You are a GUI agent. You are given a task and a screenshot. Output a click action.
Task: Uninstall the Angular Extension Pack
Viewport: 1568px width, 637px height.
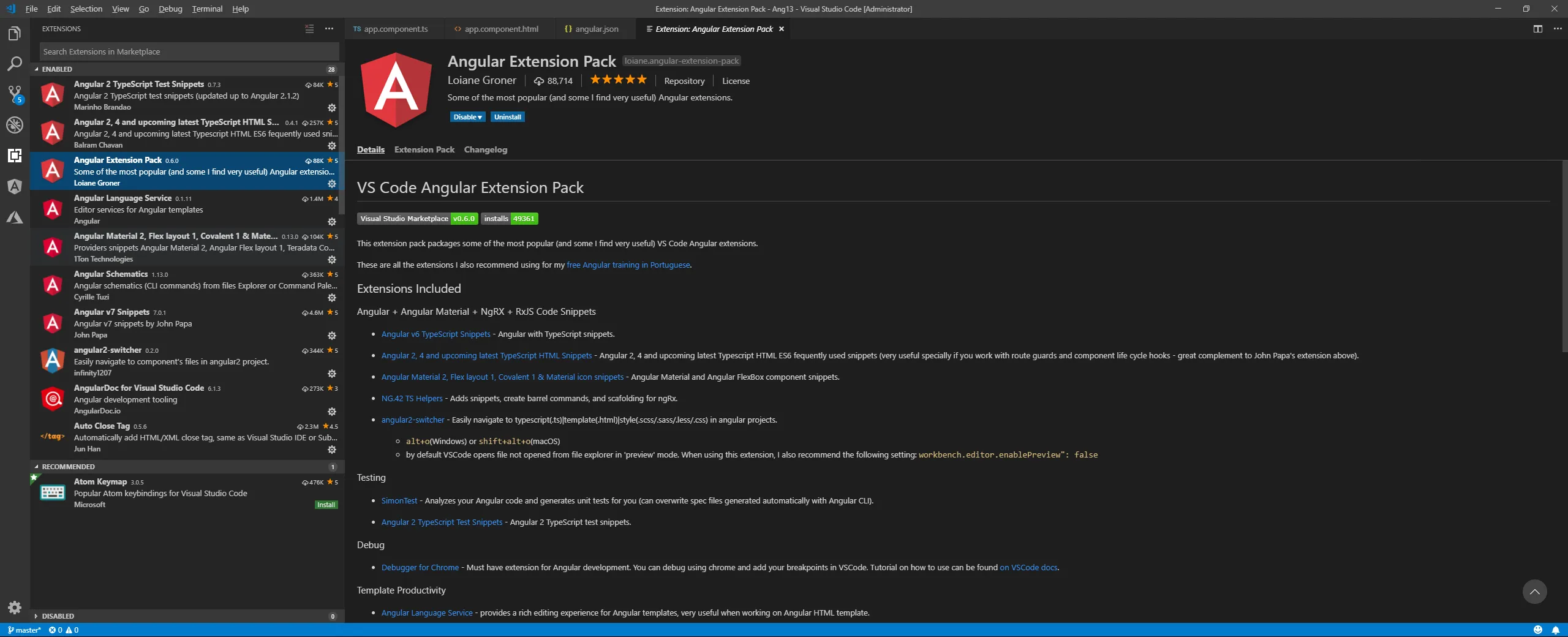(x=508, y=117)
